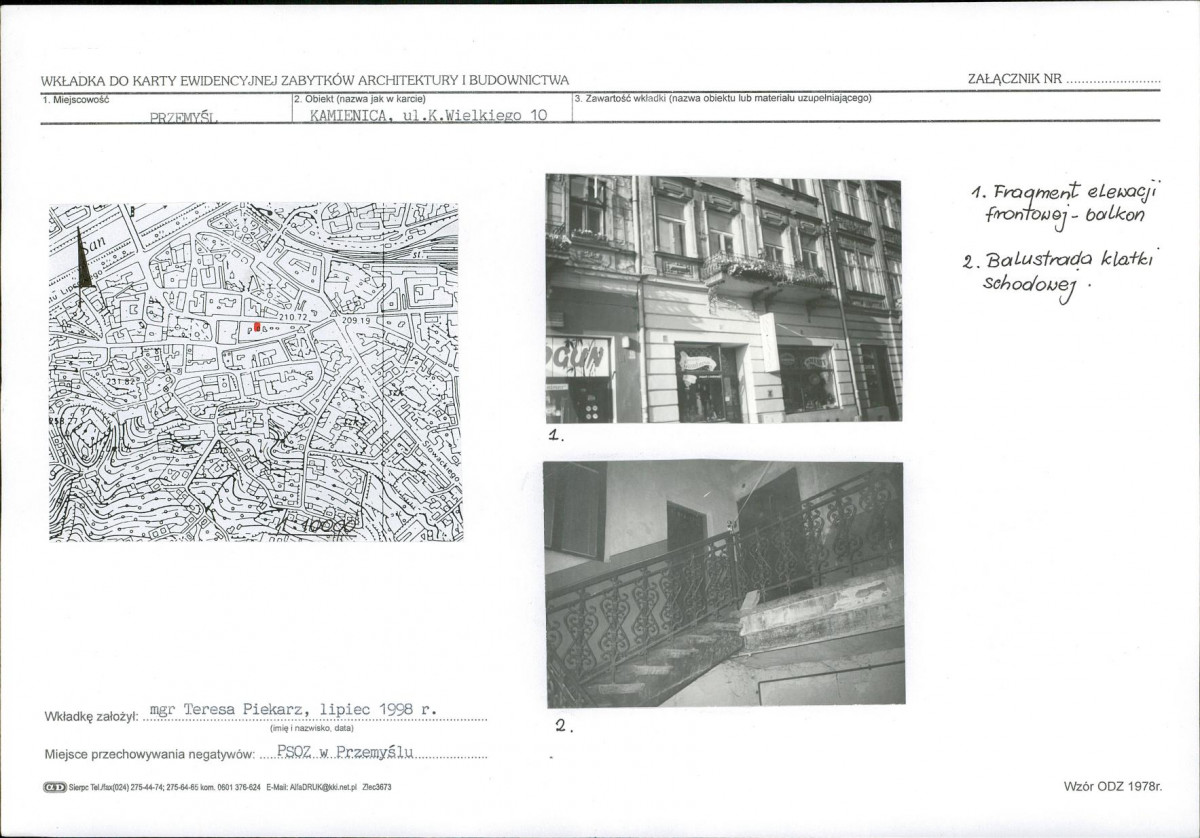Click the handwritten note Fragment elewacji frontowej

1064,203
